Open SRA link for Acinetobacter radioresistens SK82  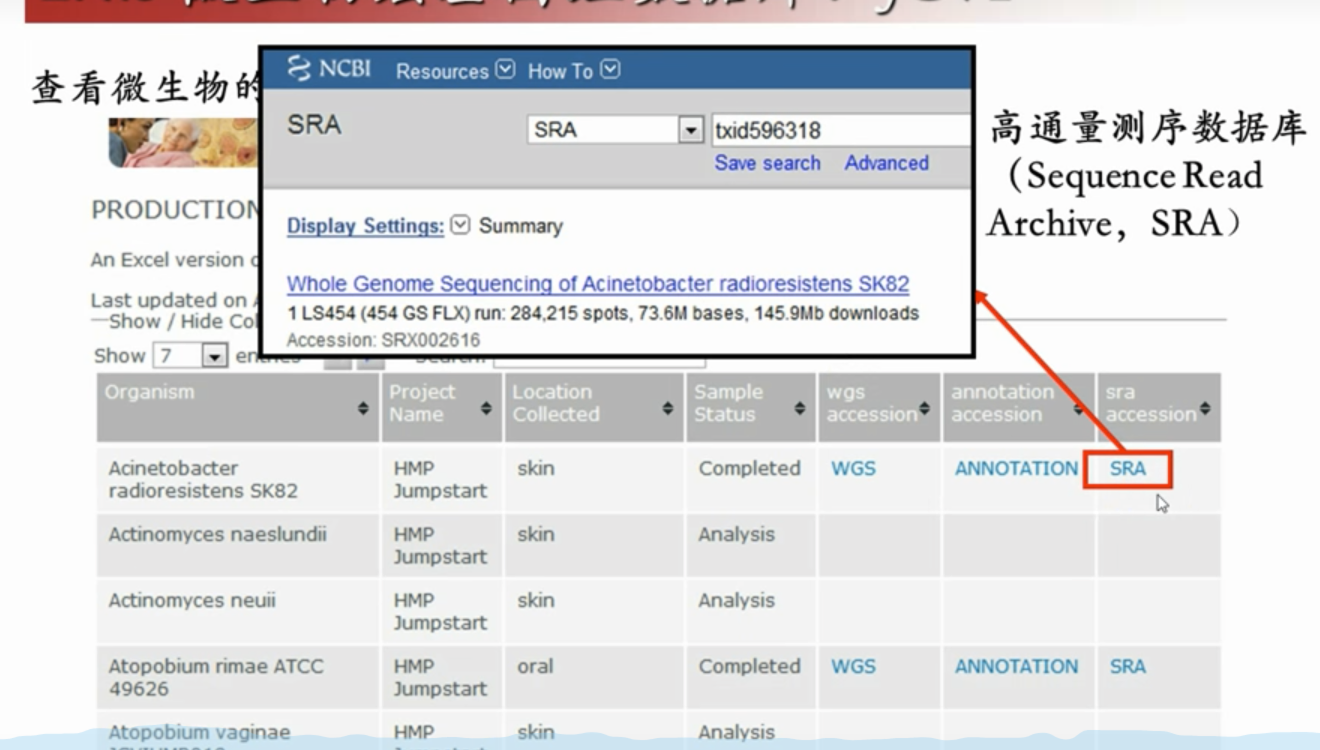[x=1127, y=468]
